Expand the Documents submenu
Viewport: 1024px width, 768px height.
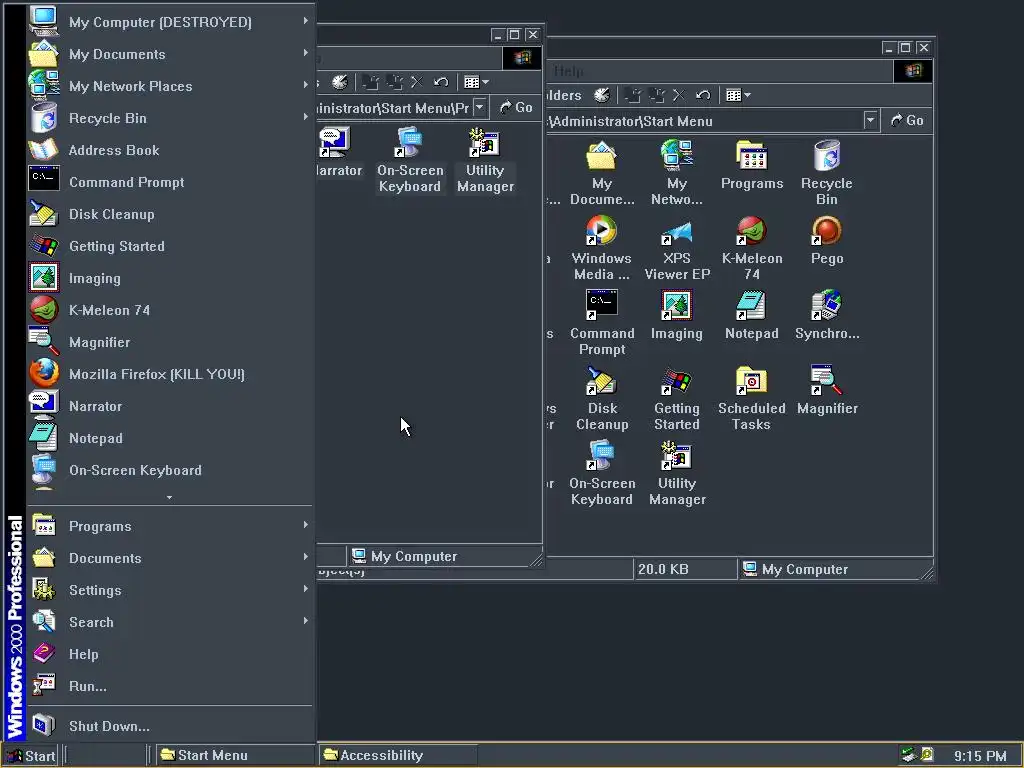(170, 558)
